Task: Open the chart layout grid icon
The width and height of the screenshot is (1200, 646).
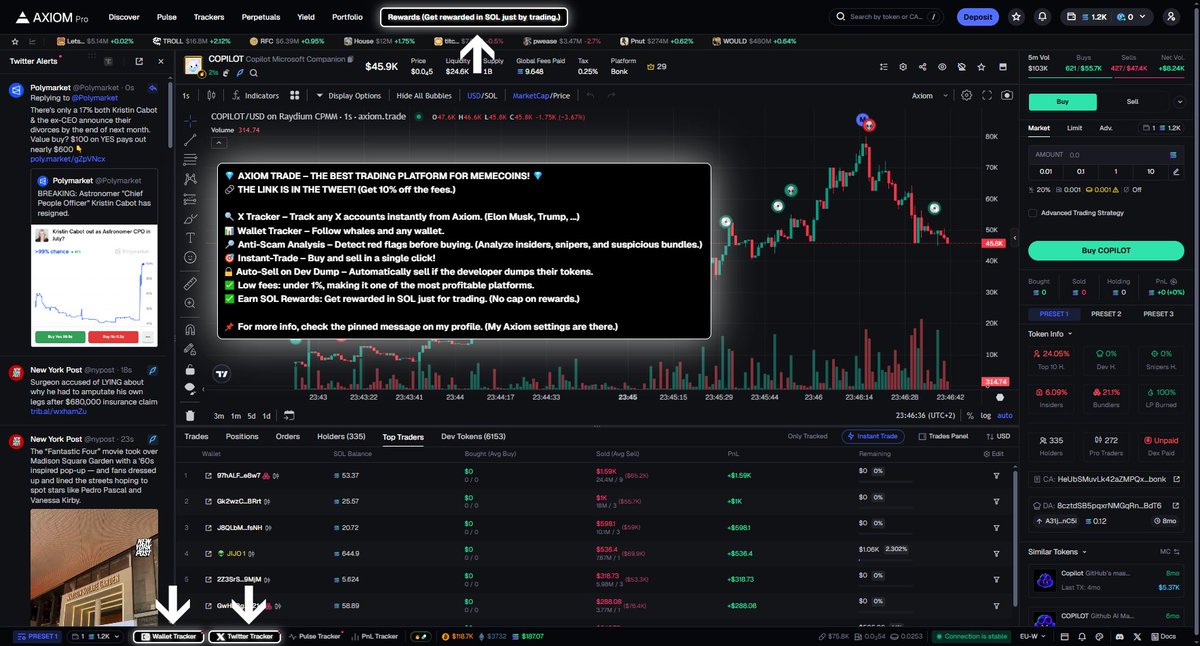Action: point(294,96)
